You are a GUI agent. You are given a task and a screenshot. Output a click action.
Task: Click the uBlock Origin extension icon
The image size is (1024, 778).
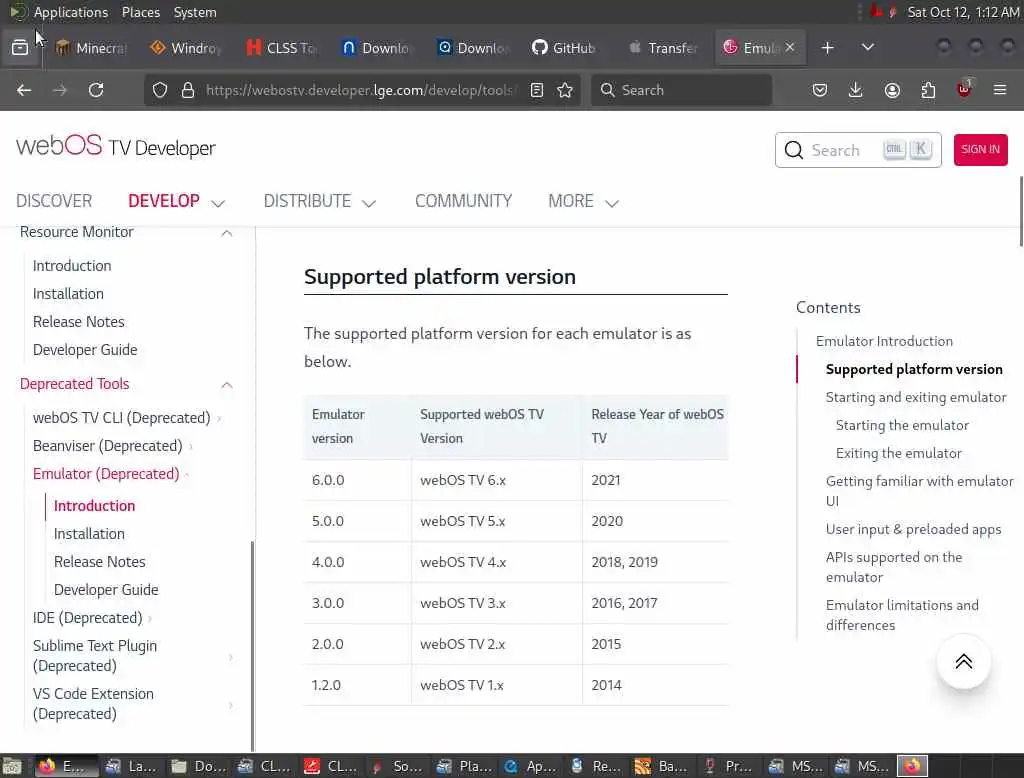[964, 89]
